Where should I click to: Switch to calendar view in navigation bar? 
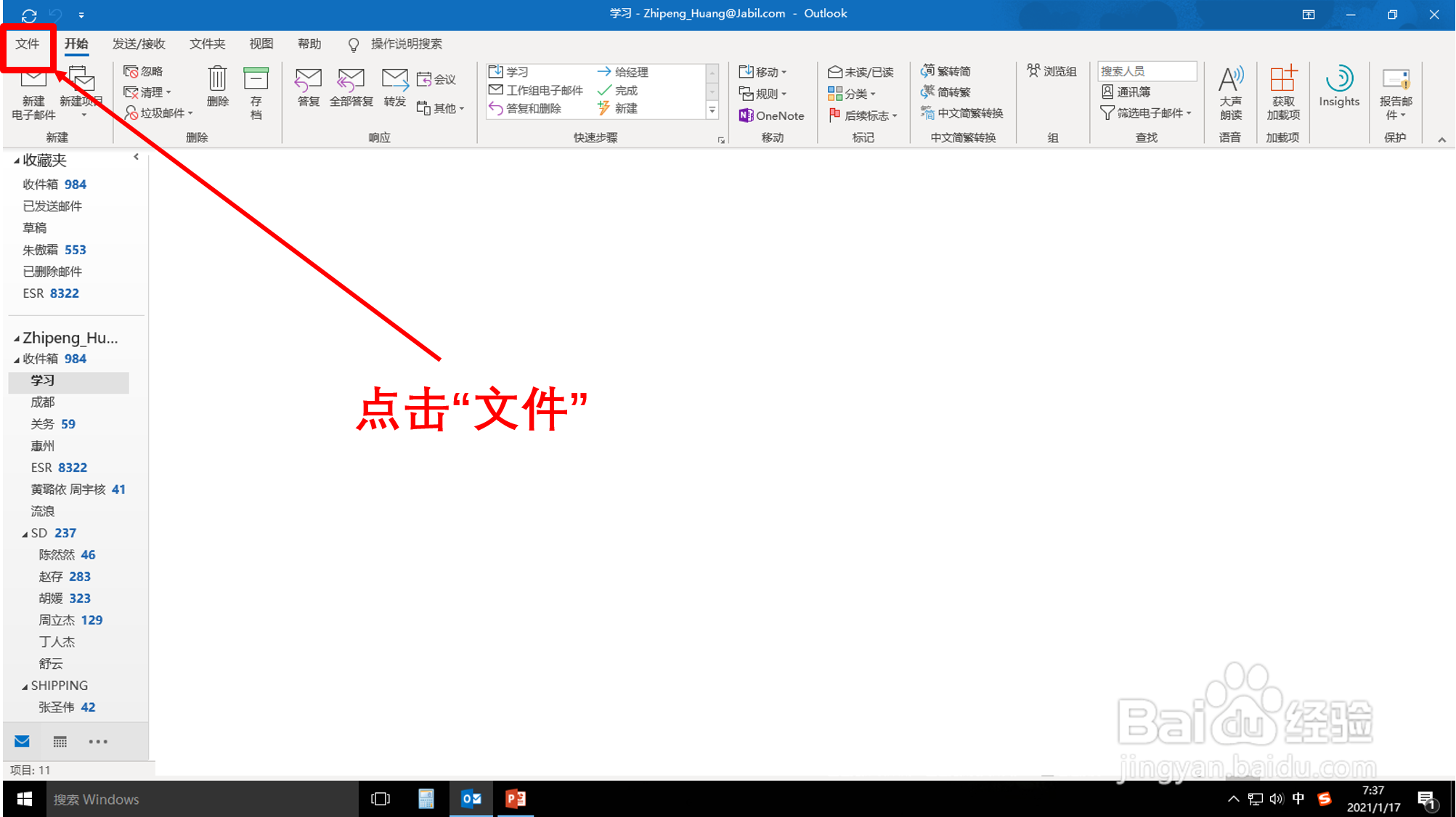point(60,741)
